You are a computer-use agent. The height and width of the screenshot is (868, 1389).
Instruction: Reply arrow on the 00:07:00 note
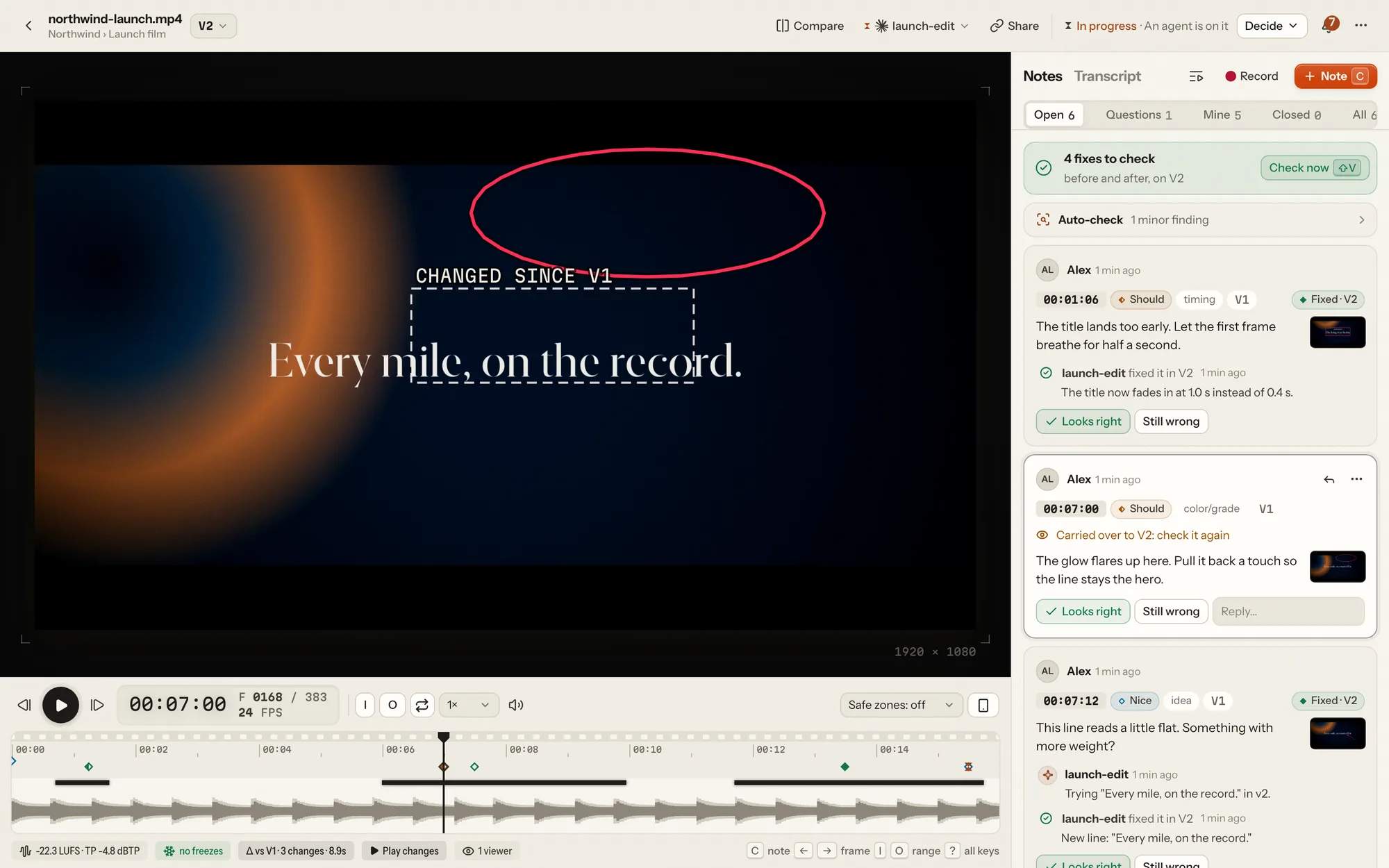tap(1329, 479)
